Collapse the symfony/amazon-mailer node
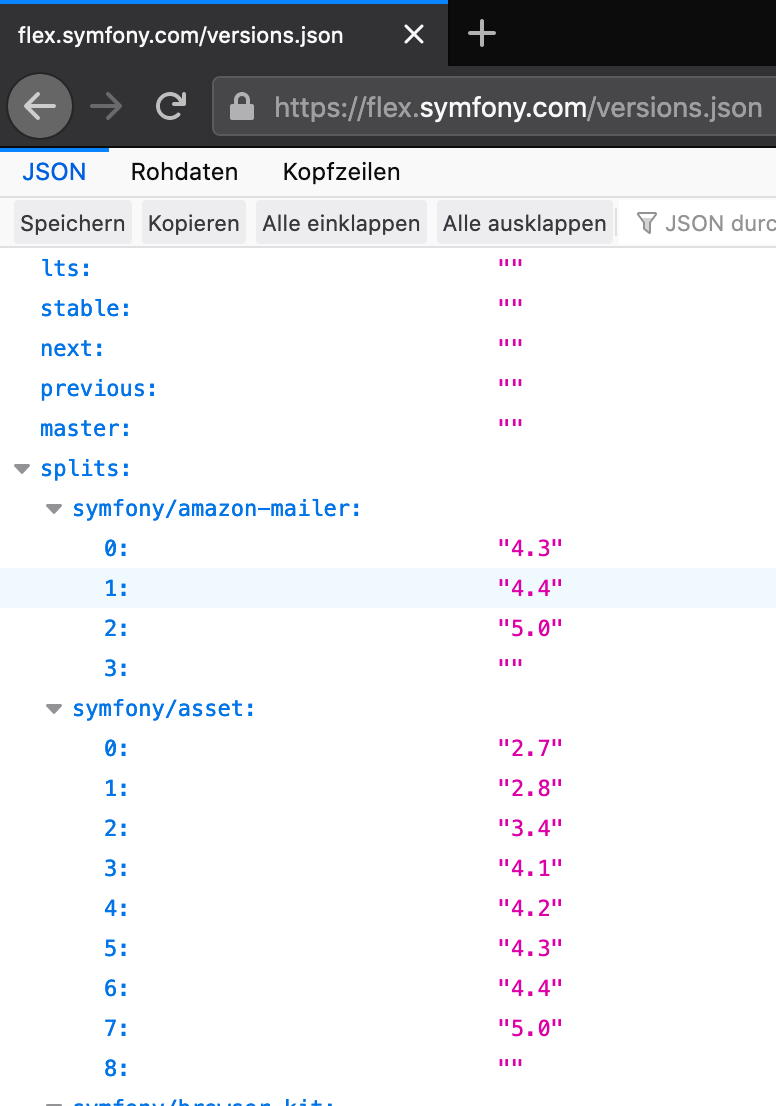776x1106 pixels. click(54, 509)
